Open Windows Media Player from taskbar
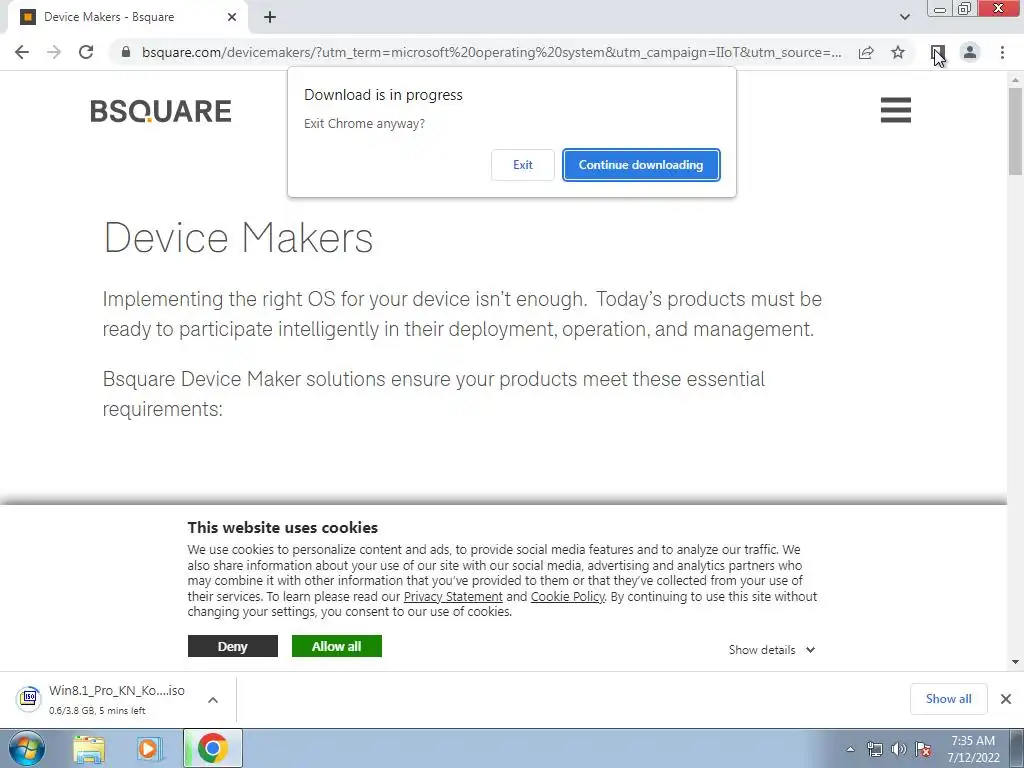This screenshot has height=768, width=1024. click(x=149, y=748)
